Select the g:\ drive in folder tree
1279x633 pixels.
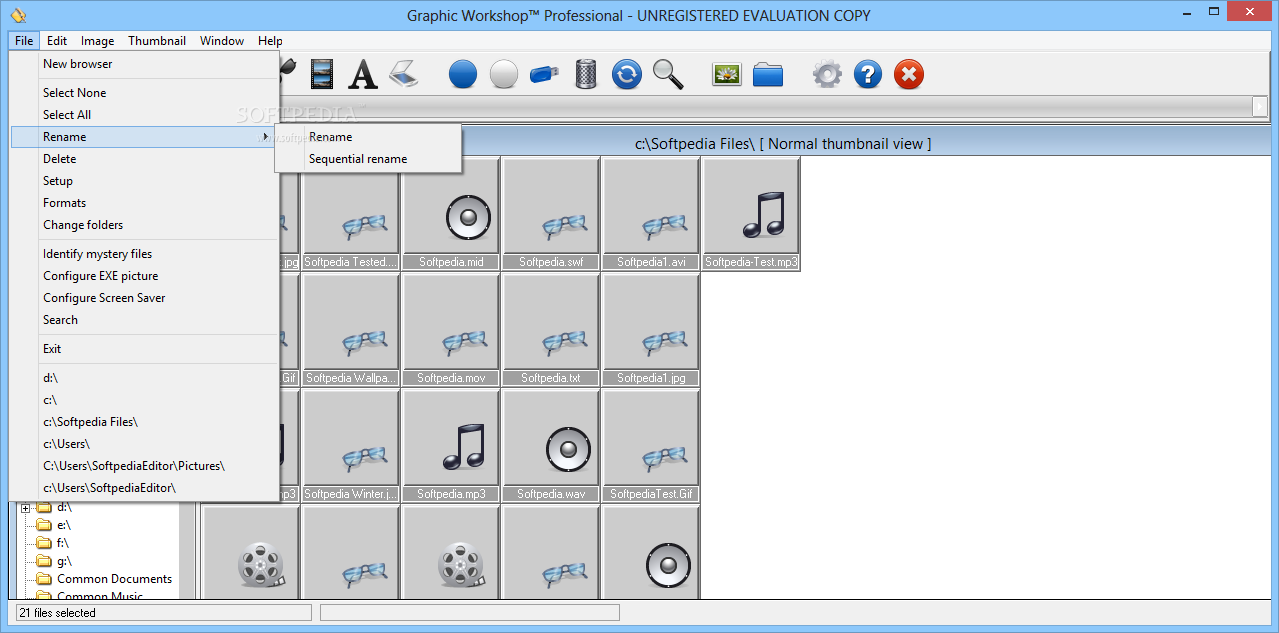(x=64, y=561)
